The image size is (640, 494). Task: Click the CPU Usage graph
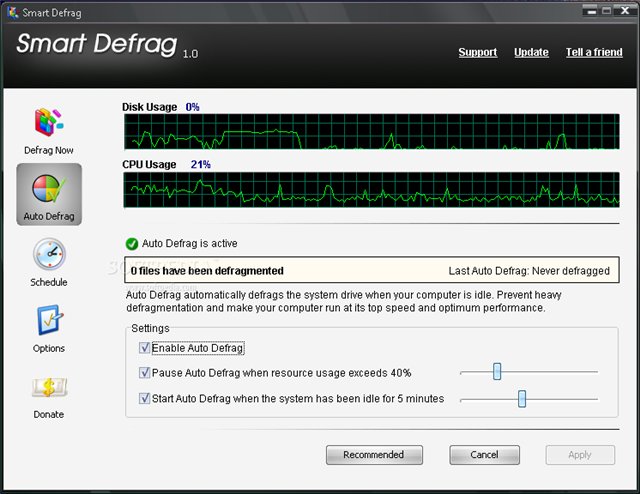[x=371, y=190]
